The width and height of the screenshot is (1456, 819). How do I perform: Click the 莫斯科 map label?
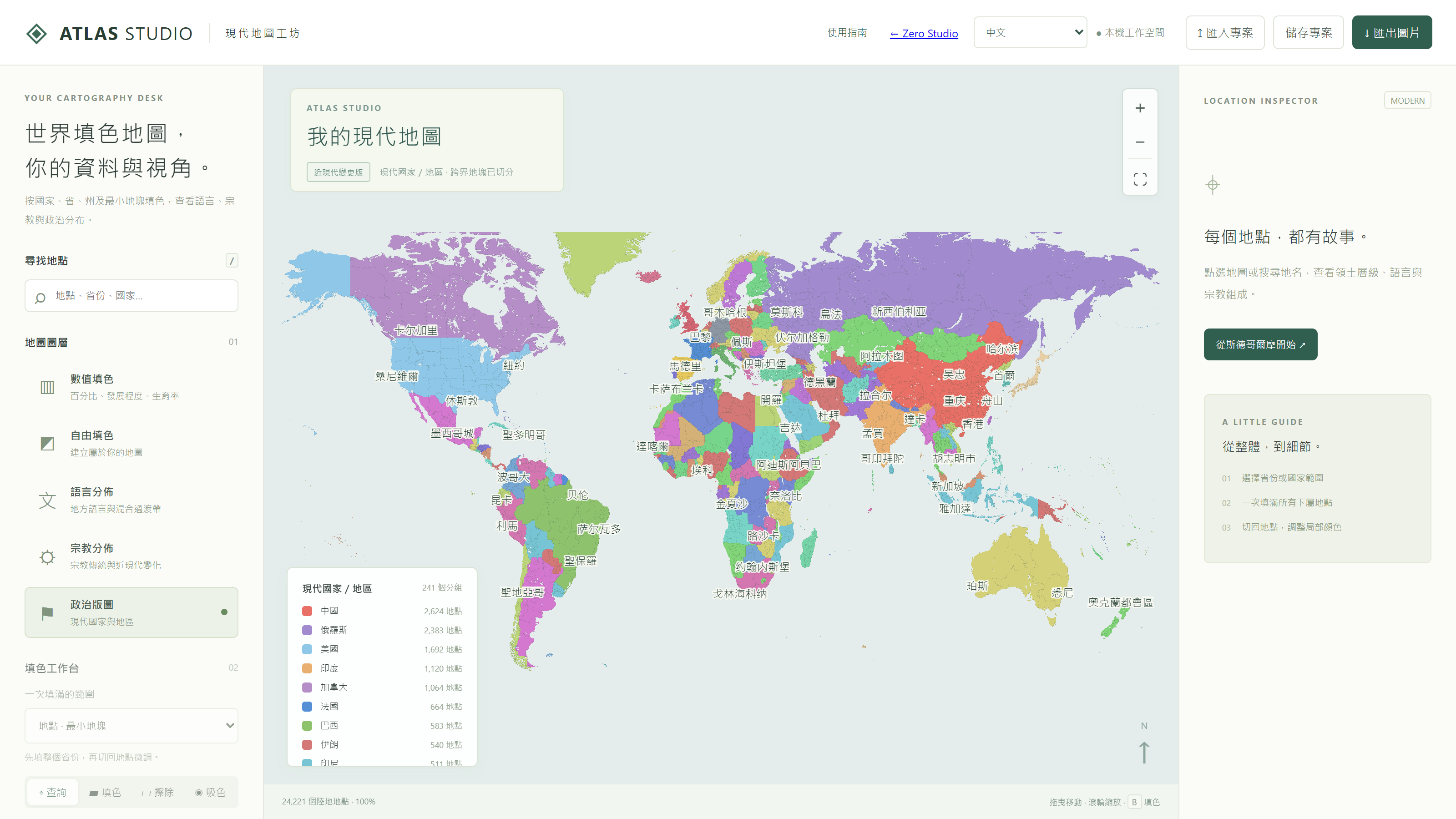click(x=786, y=312)
